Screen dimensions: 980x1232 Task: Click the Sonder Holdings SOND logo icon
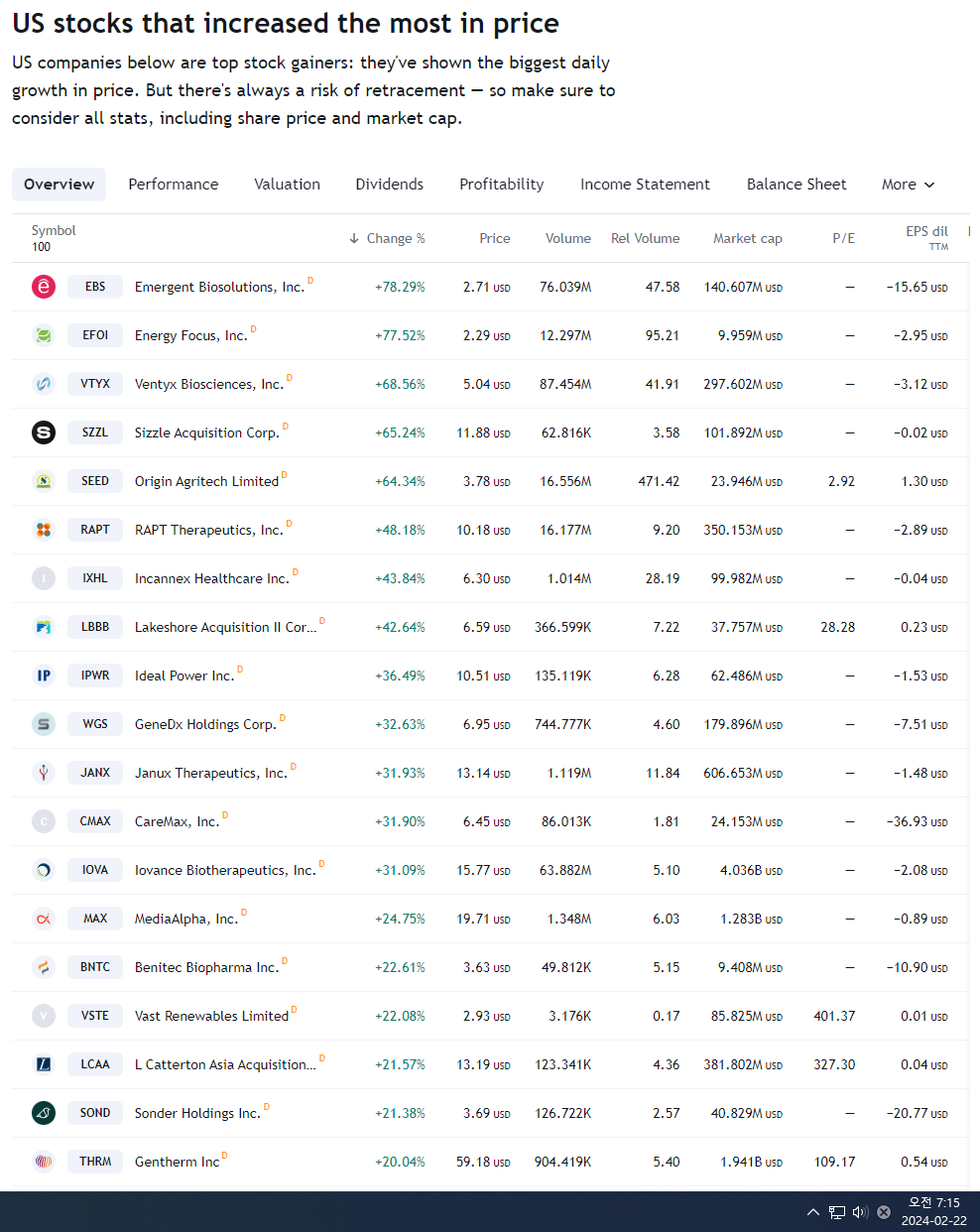tap(44, 1113)
